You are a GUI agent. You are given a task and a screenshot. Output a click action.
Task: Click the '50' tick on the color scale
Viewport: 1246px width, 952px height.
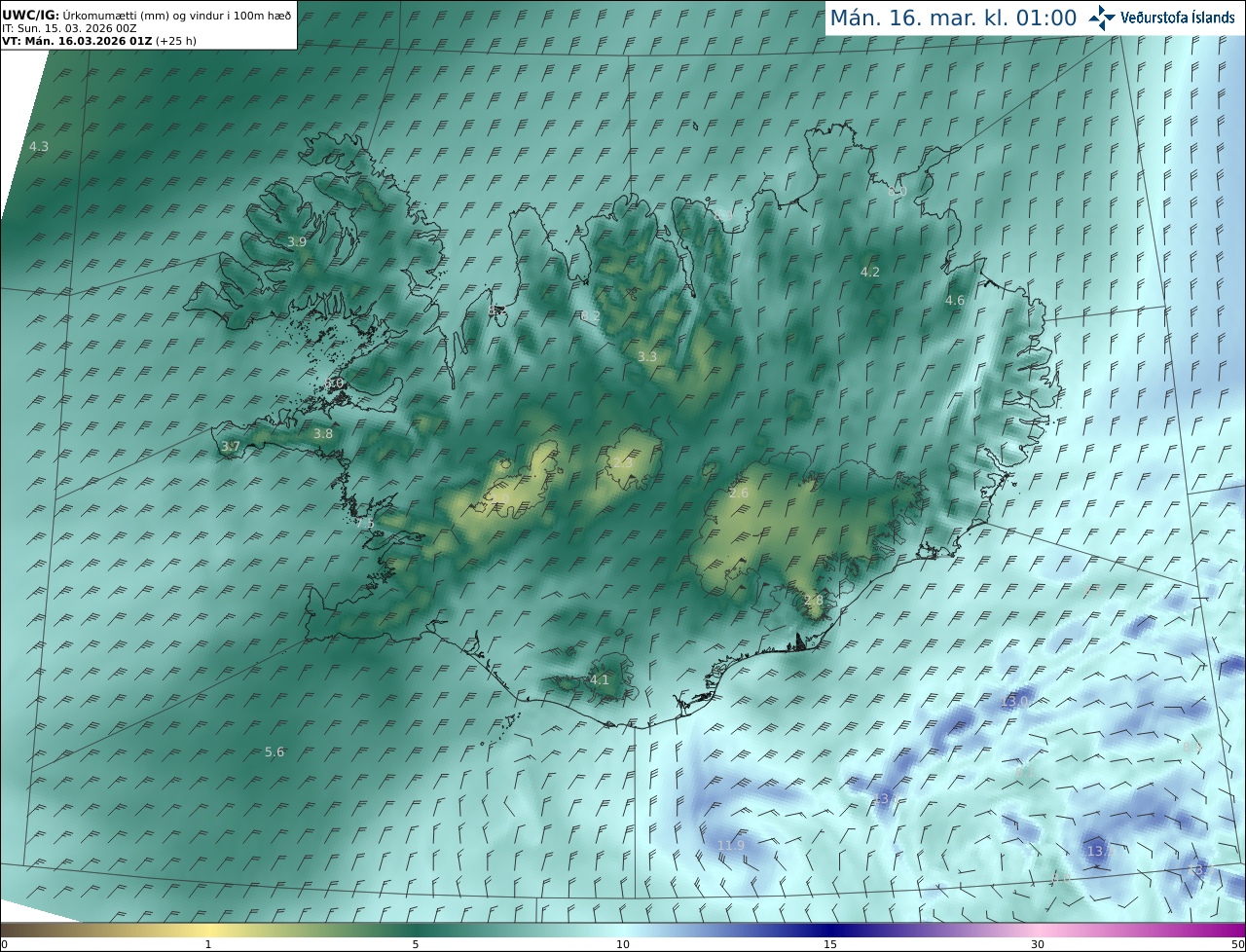(x=1238, y=944)
